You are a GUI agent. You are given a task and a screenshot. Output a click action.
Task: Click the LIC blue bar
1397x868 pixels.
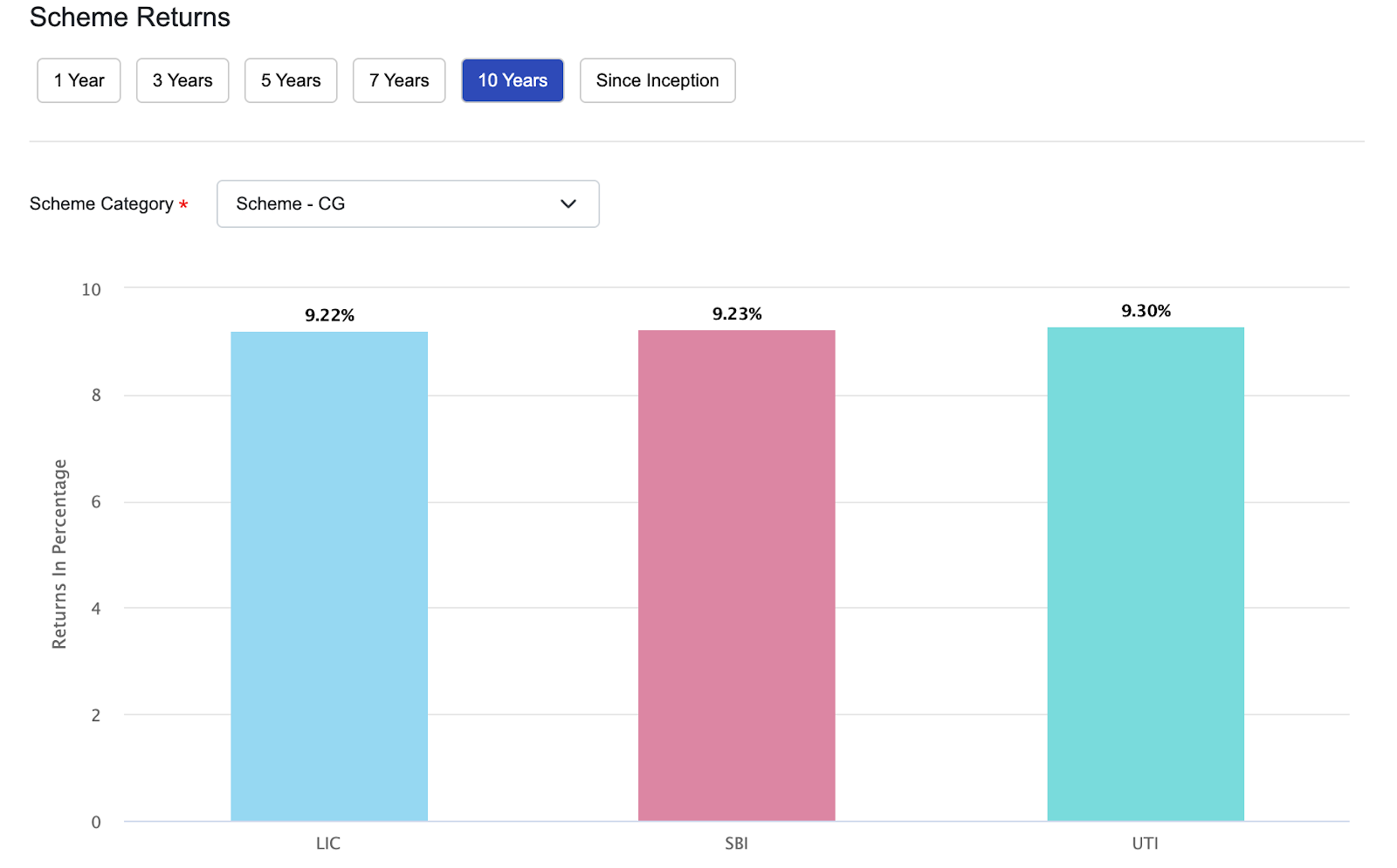coord(329,576)
